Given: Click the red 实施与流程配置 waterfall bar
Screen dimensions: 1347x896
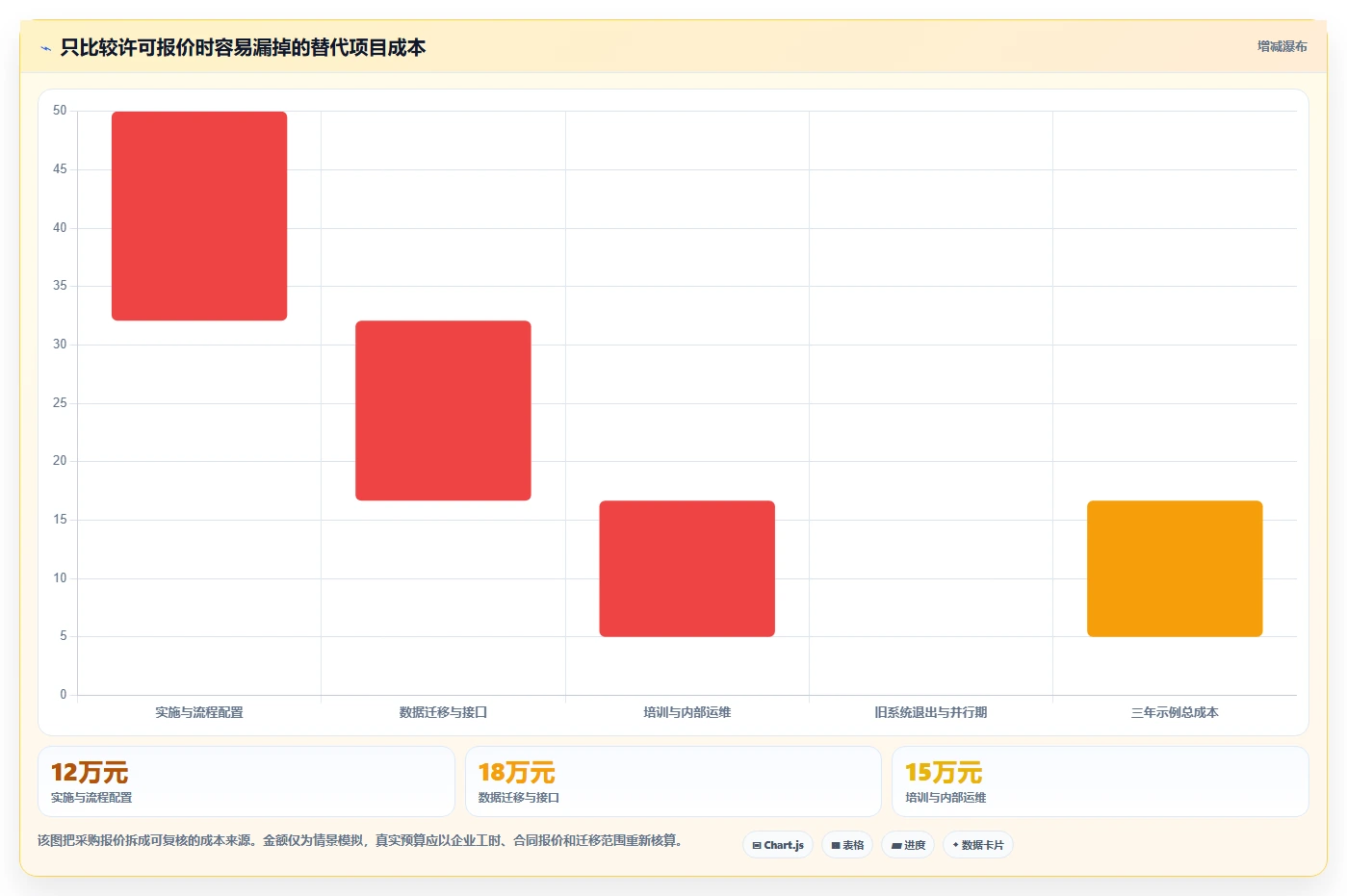Looking at the screenshot, I should [199, 216].
